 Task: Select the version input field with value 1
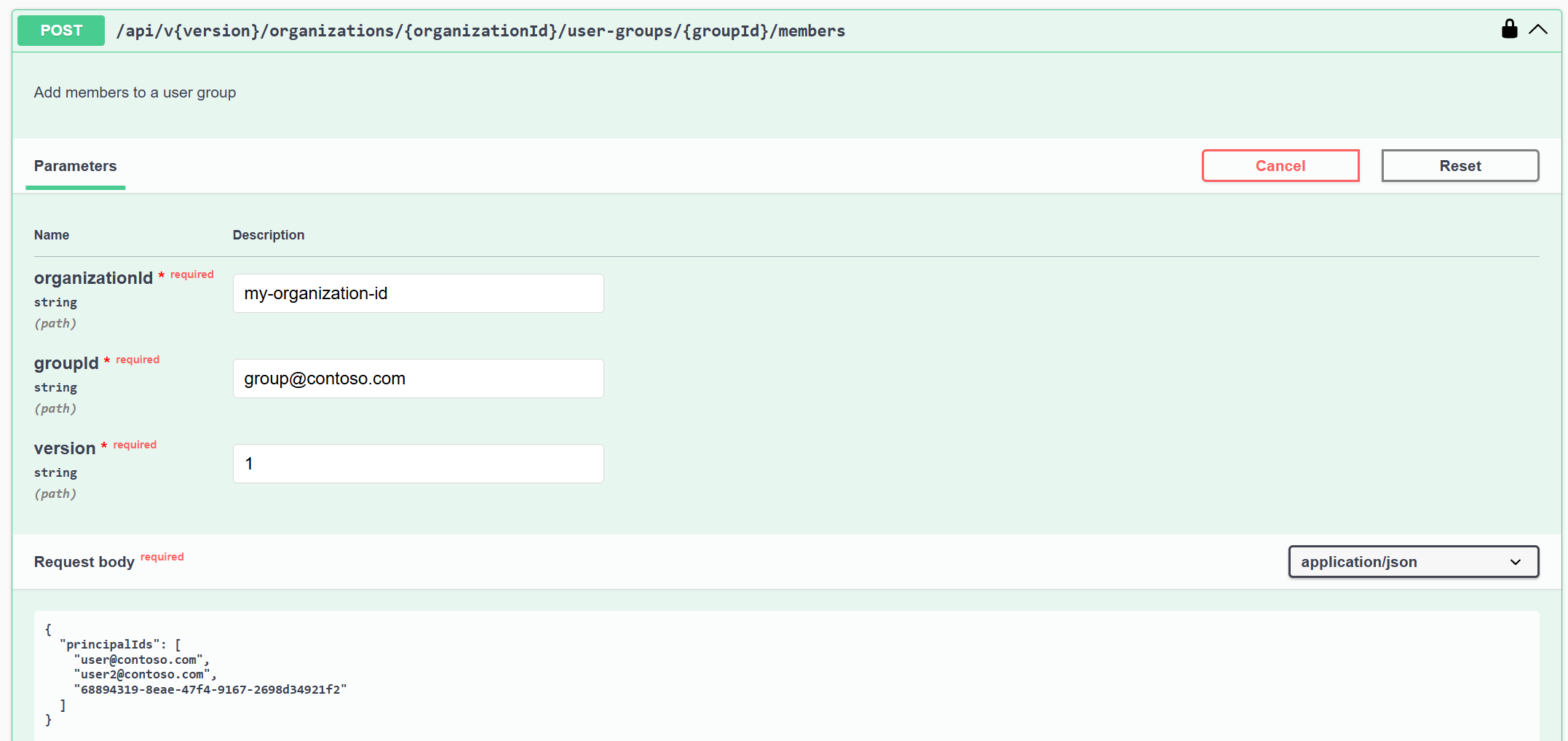[418, 464]
